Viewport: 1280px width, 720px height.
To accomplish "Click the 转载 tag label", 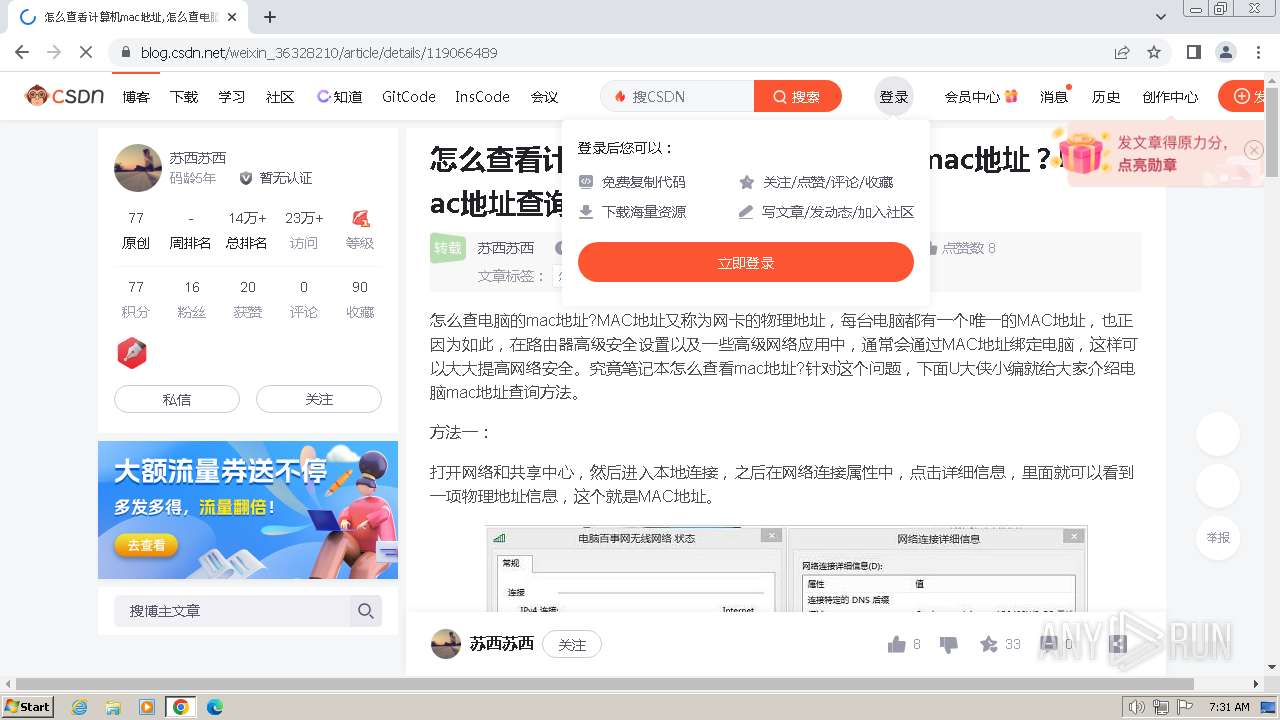I will click(x=448, y=248).
